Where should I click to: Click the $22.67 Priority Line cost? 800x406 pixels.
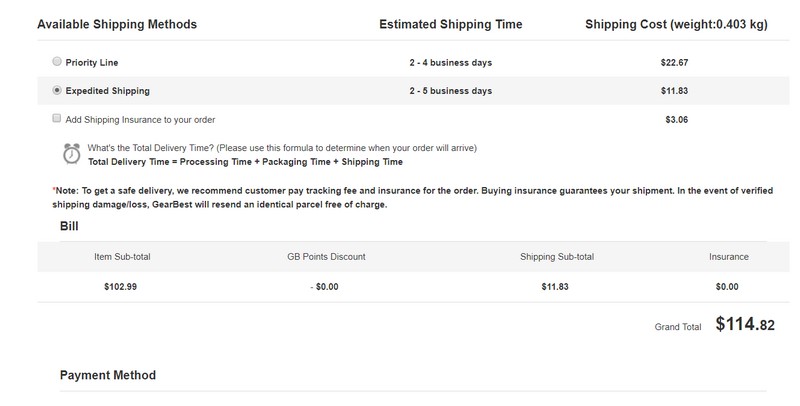[x=674, y=63]
